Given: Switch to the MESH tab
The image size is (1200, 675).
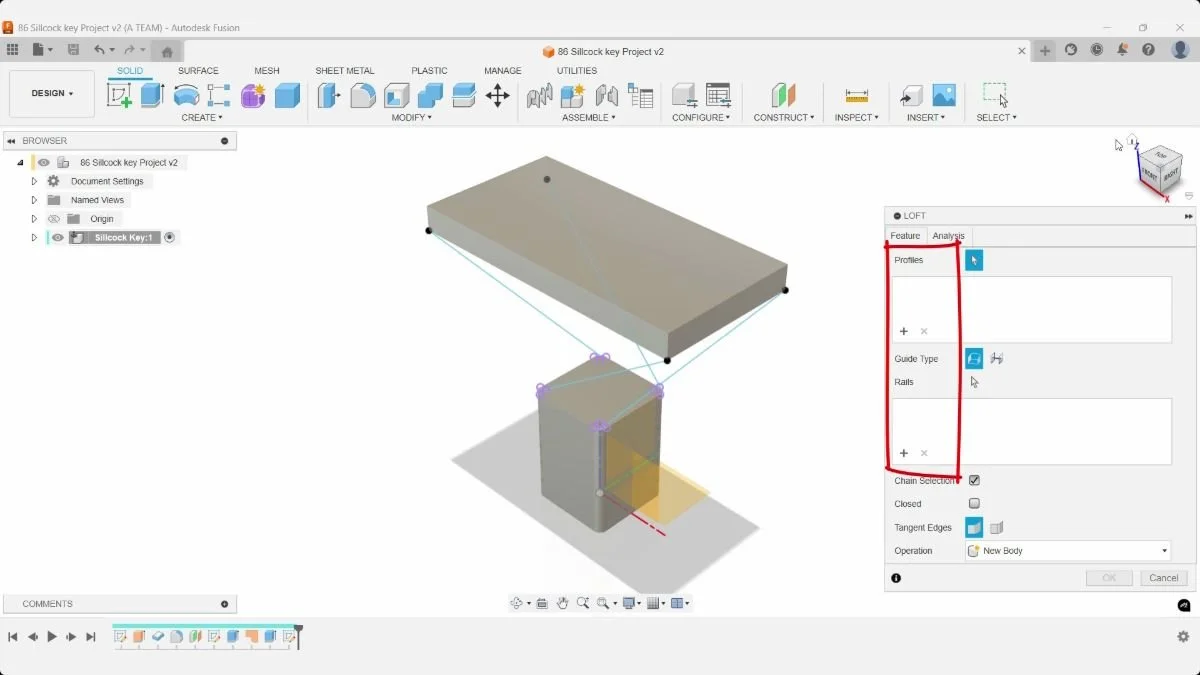Looking at the screenshot, I should (x=266, y=71).
